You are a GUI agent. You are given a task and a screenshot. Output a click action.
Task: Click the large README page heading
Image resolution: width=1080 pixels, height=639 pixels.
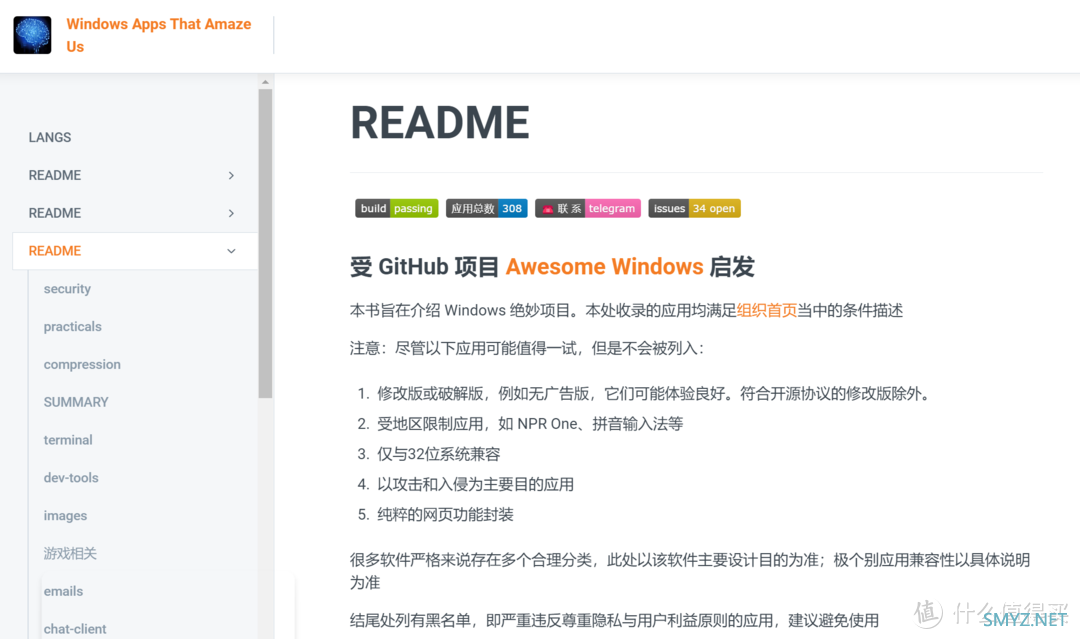(x=439, y=123)
